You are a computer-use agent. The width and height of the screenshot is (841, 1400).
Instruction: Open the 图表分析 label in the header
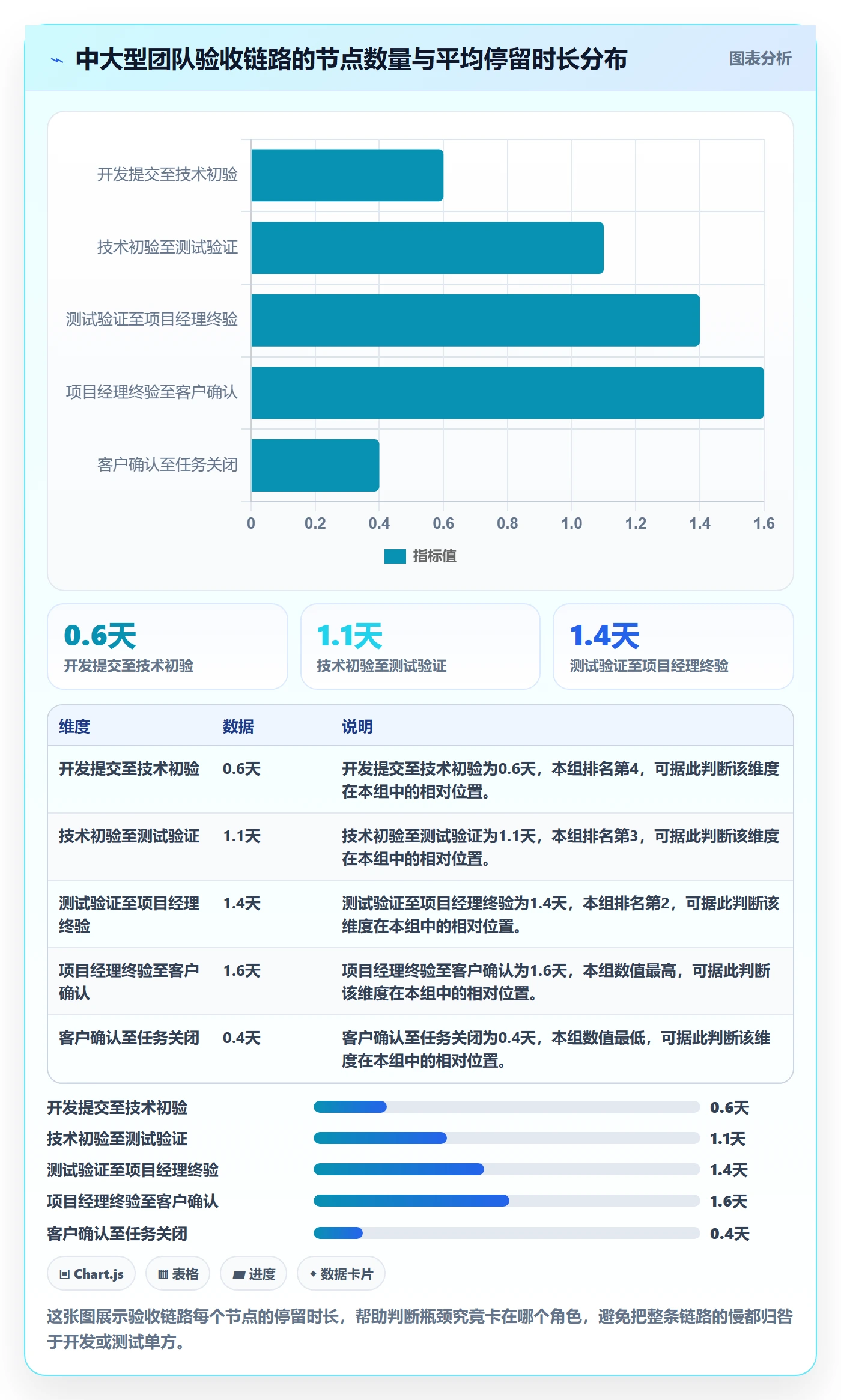pyautogui.click(x=760, y=59)
